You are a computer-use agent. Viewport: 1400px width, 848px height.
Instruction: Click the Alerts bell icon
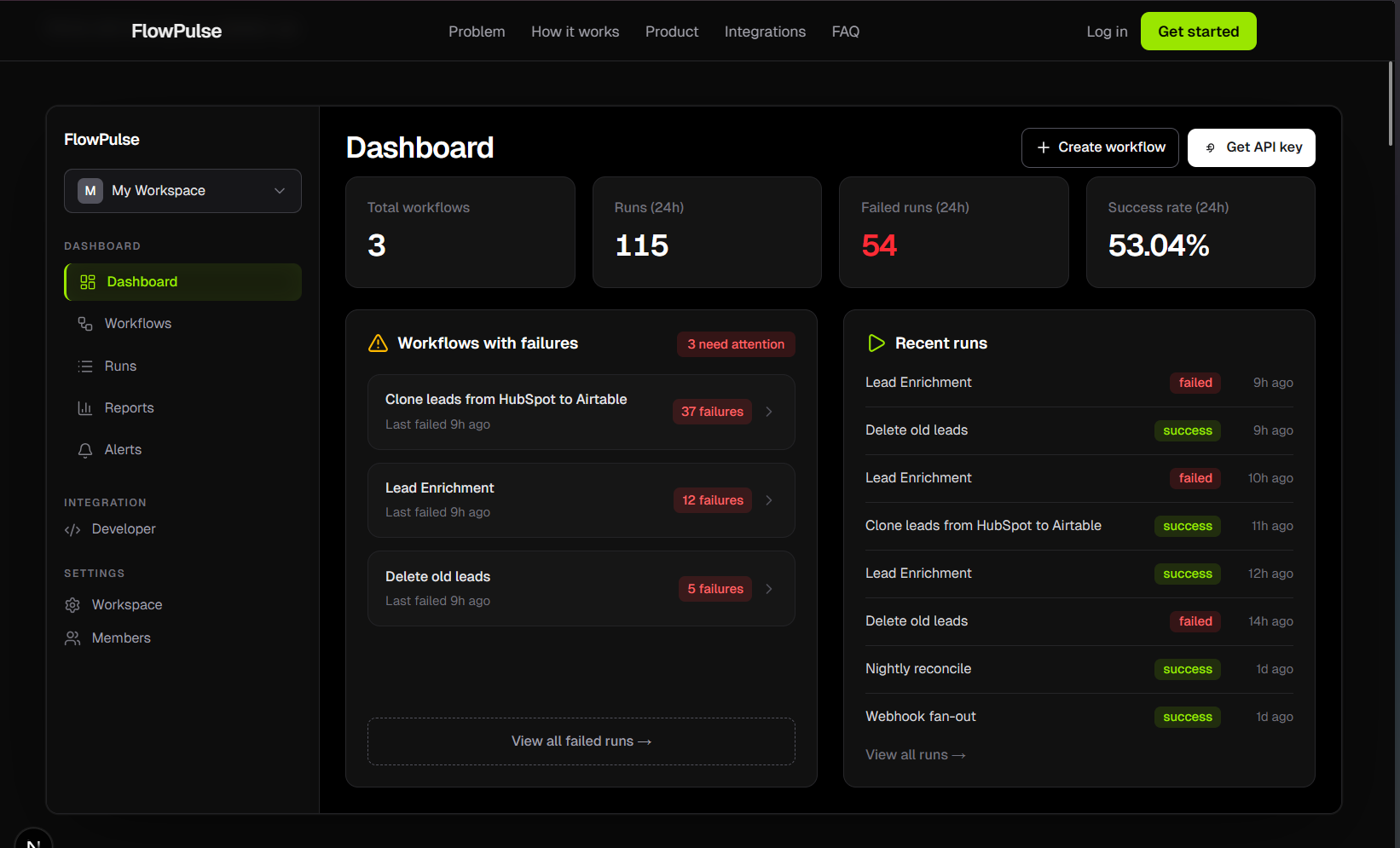(x=85, y=450)
